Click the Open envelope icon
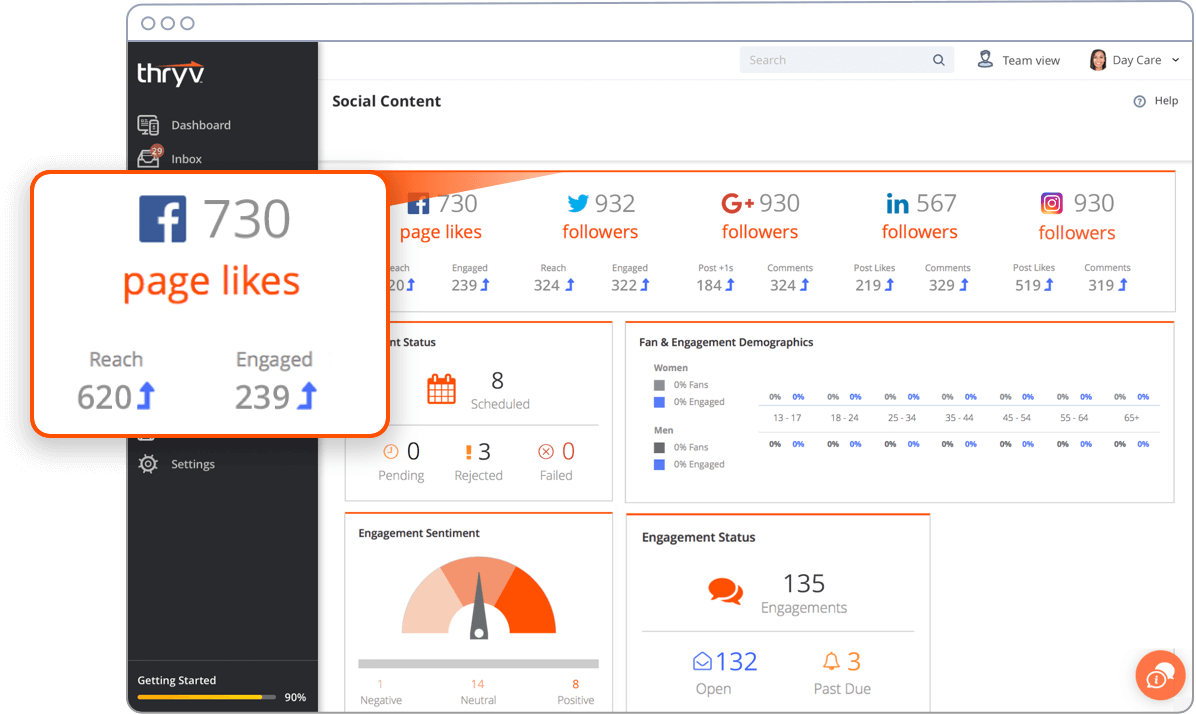 (702, 661)
